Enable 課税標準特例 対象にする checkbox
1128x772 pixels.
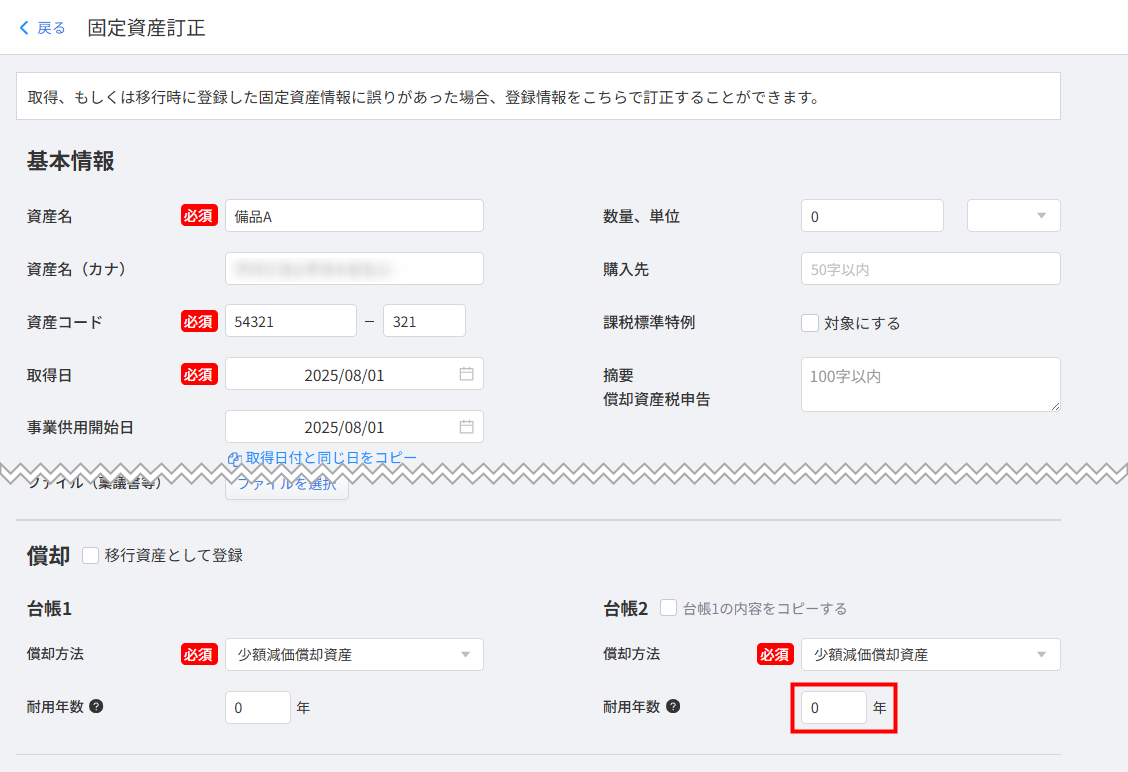point(810,323)
